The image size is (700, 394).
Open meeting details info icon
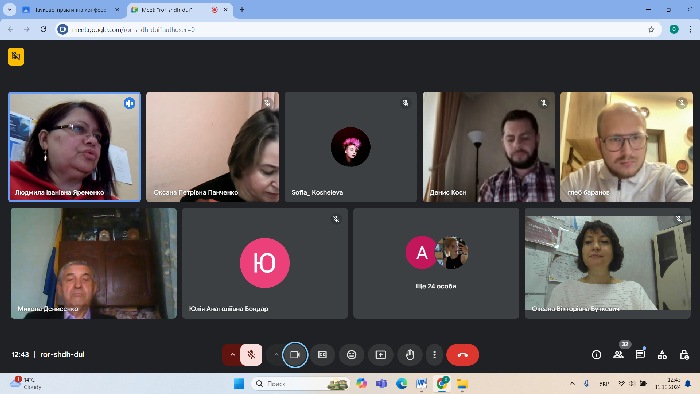[596, 355]
